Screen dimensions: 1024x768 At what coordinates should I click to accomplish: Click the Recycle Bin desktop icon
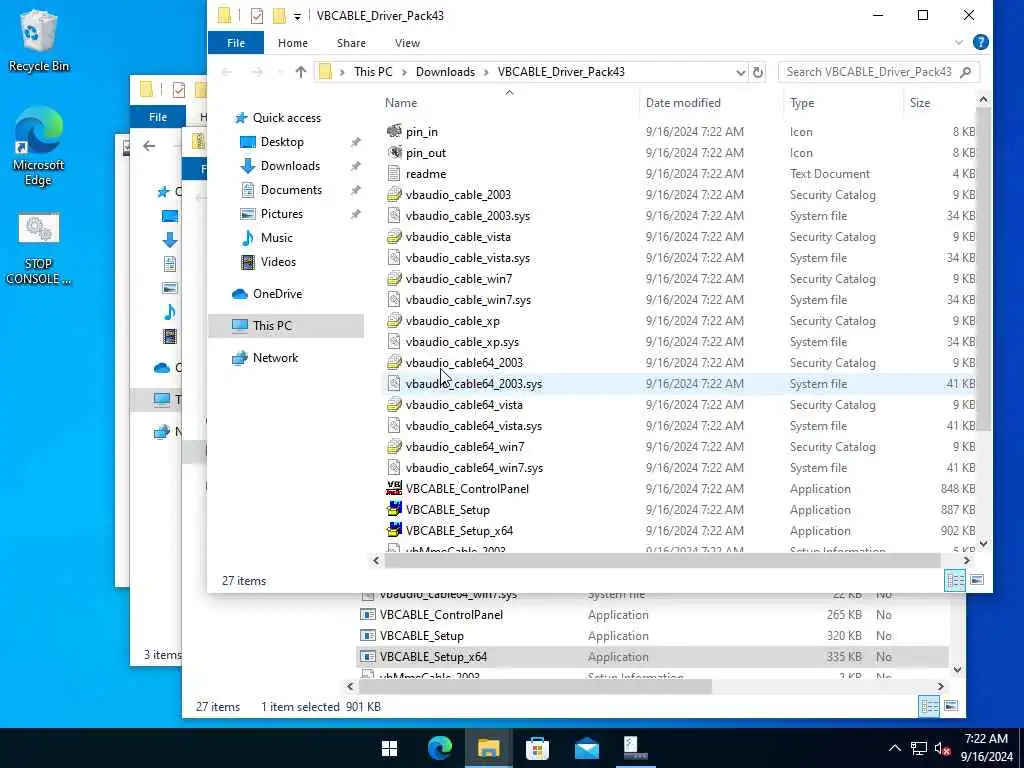(39, 40)
